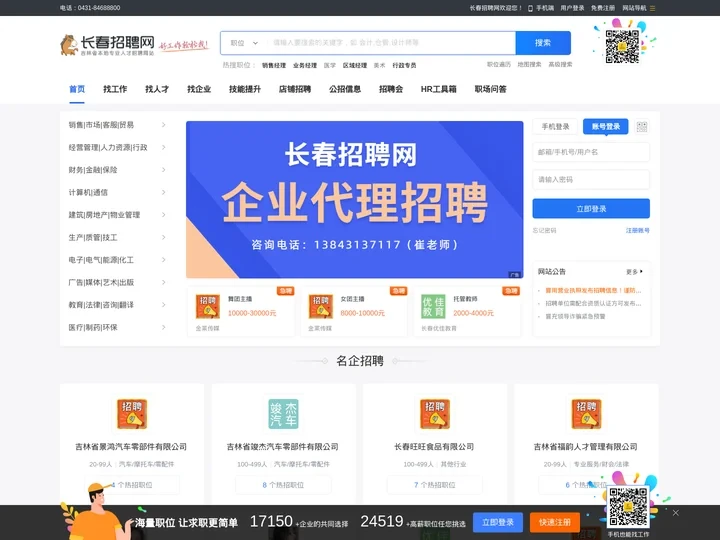Viewport: 720px width, 540px height.
Task: Click the 企业代理招聘 banner
Action: click(354, 200)
